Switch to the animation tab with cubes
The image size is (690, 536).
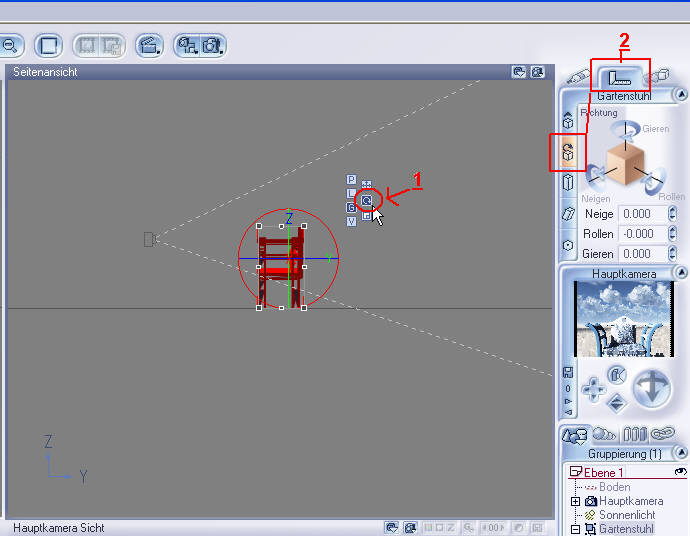(658, 77)
